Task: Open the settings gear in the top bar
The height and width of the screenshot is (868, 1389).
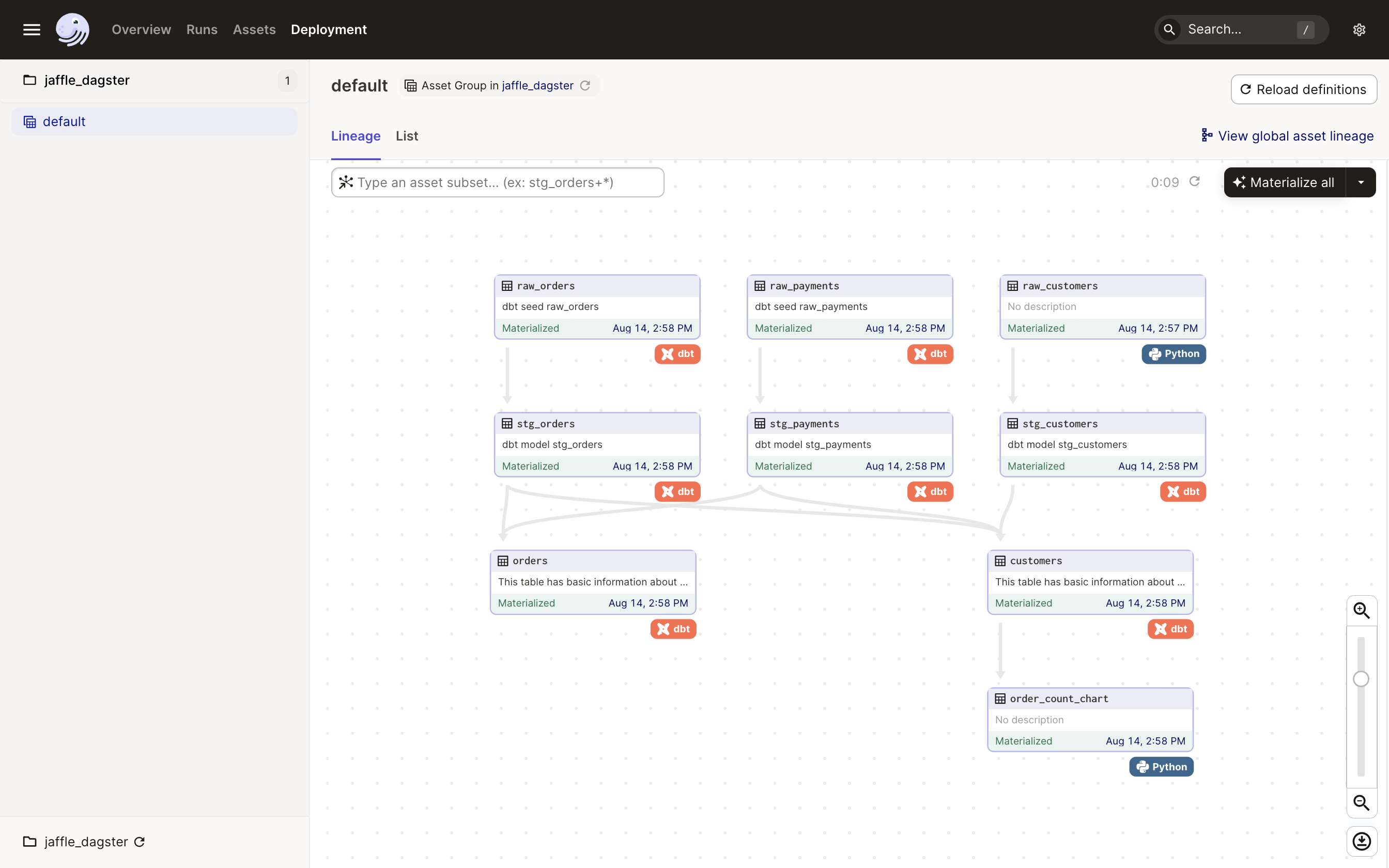Action: point(1359,29)
